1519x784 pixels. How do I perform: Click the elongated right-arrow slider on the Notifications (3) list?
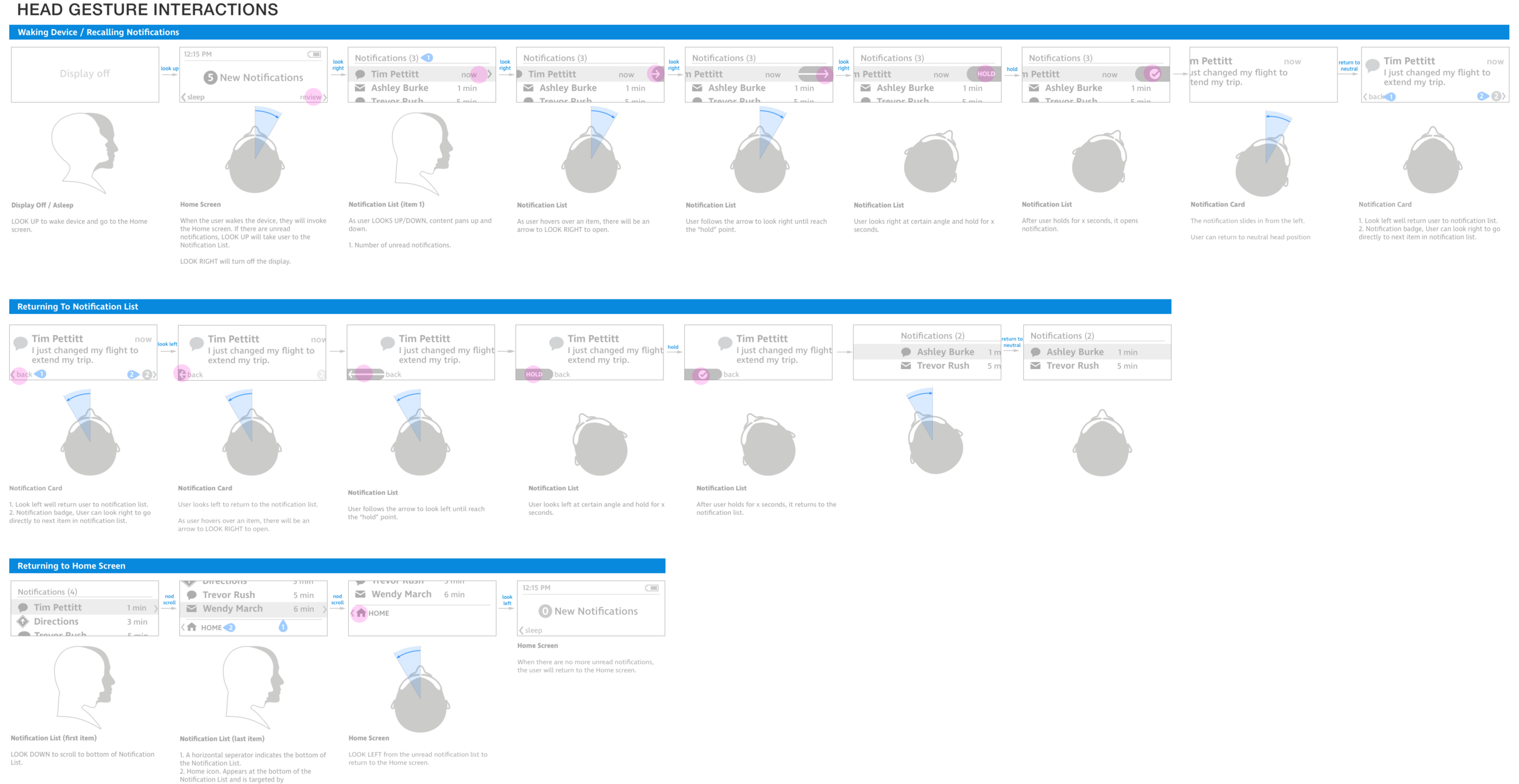(x=815, y=74)
